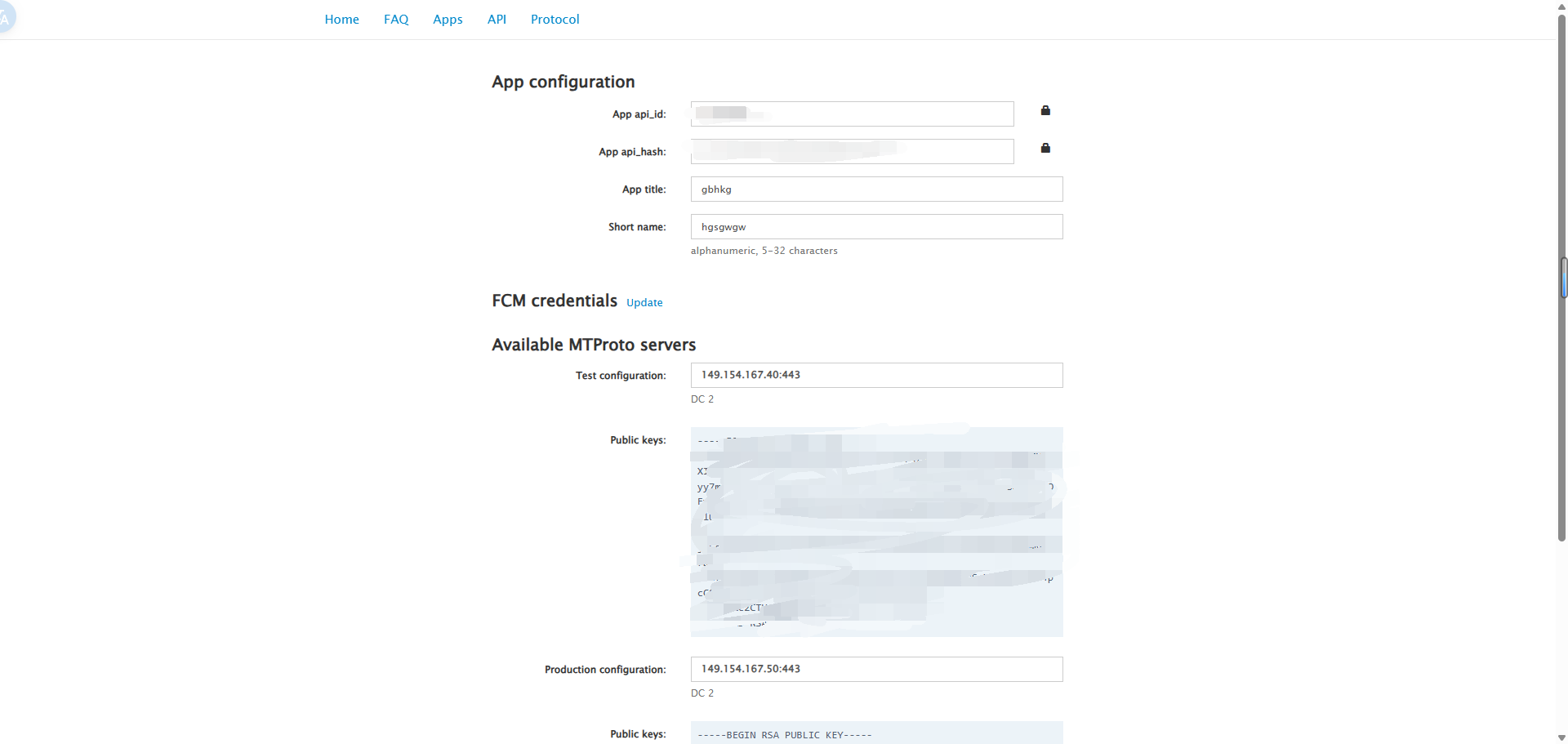Open the FAQ page
Viewport: 1568px width, 744px height.
396,19
